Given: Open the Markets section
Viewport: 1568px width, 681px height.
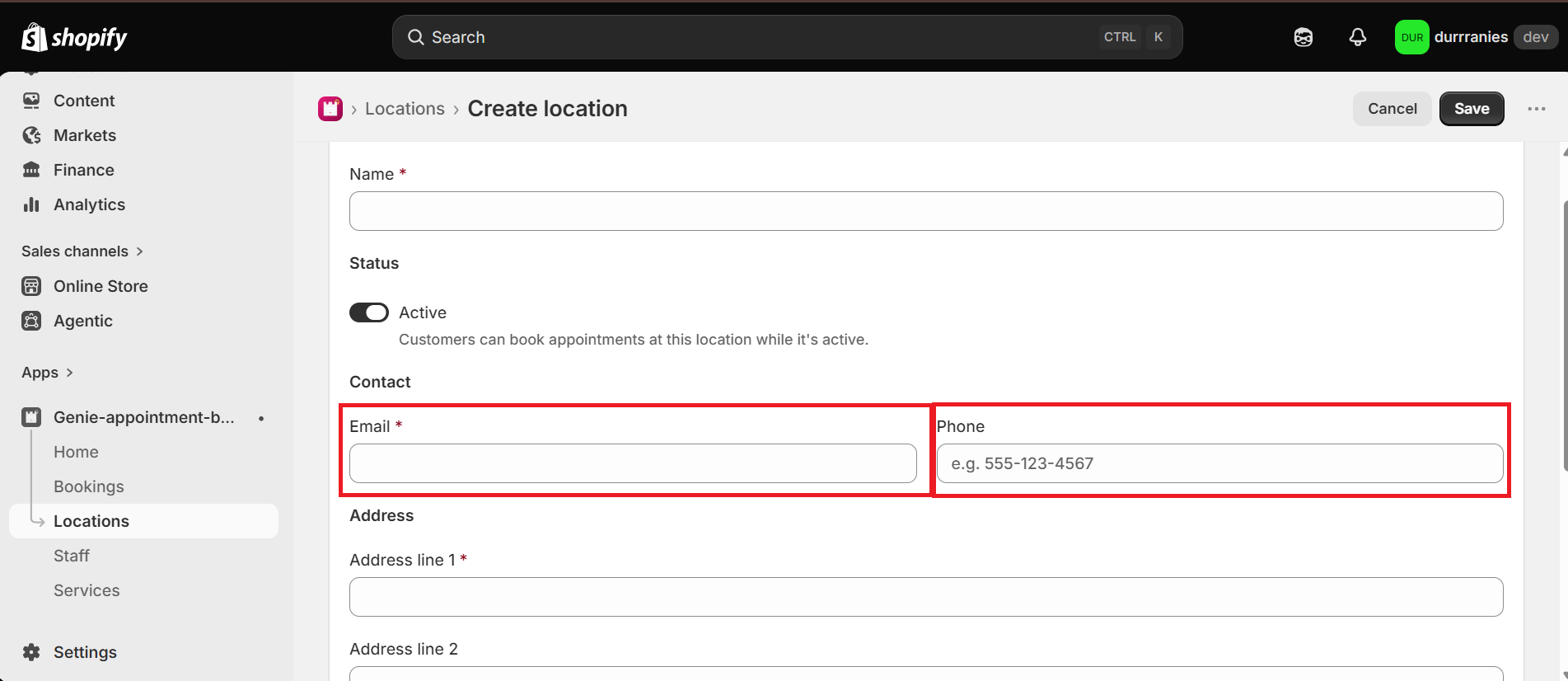Looking at the screenshot, I should [85, 135].
